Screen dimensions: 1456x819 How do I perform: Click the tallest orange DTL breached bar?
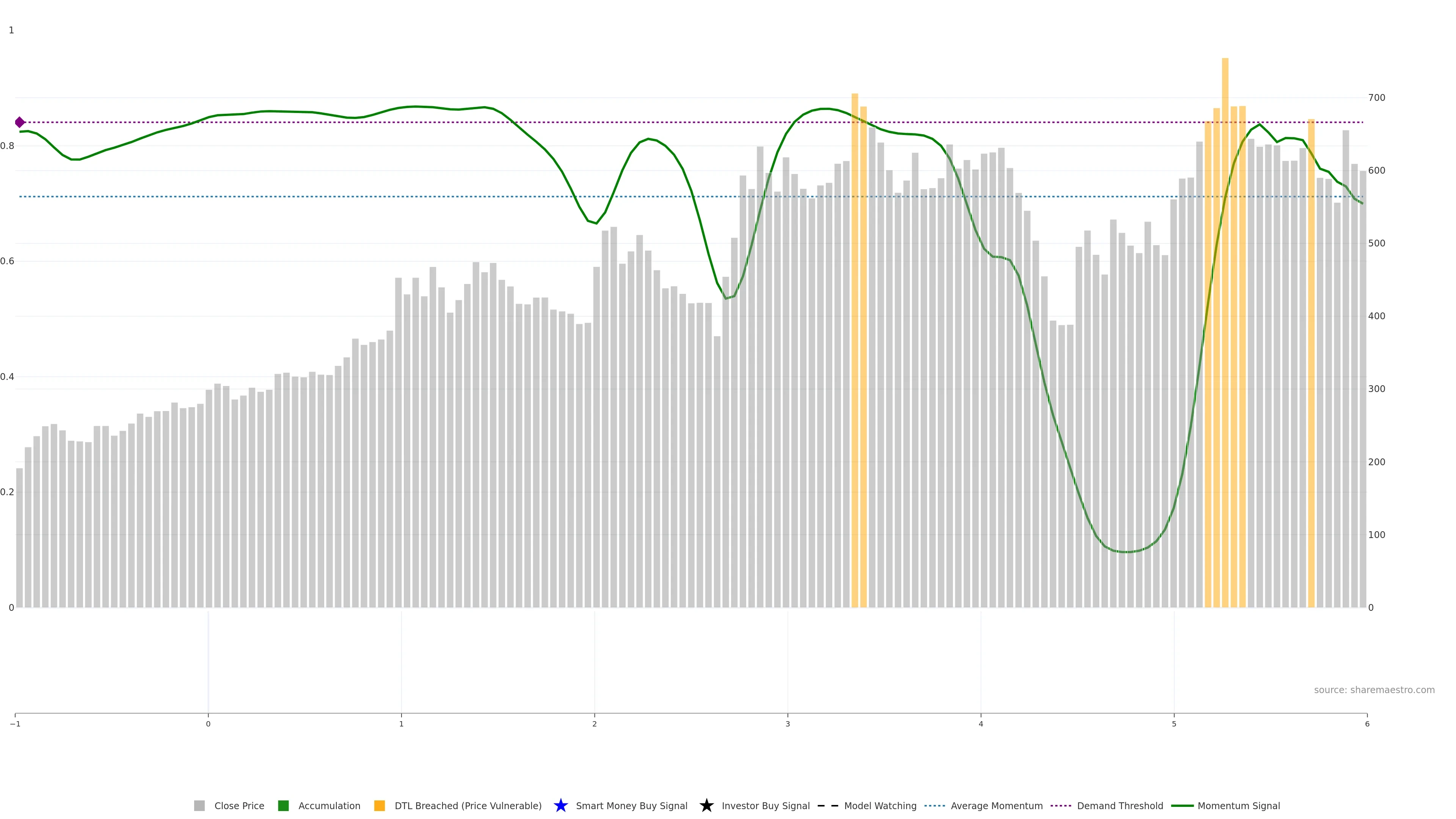coord(1225,333)
